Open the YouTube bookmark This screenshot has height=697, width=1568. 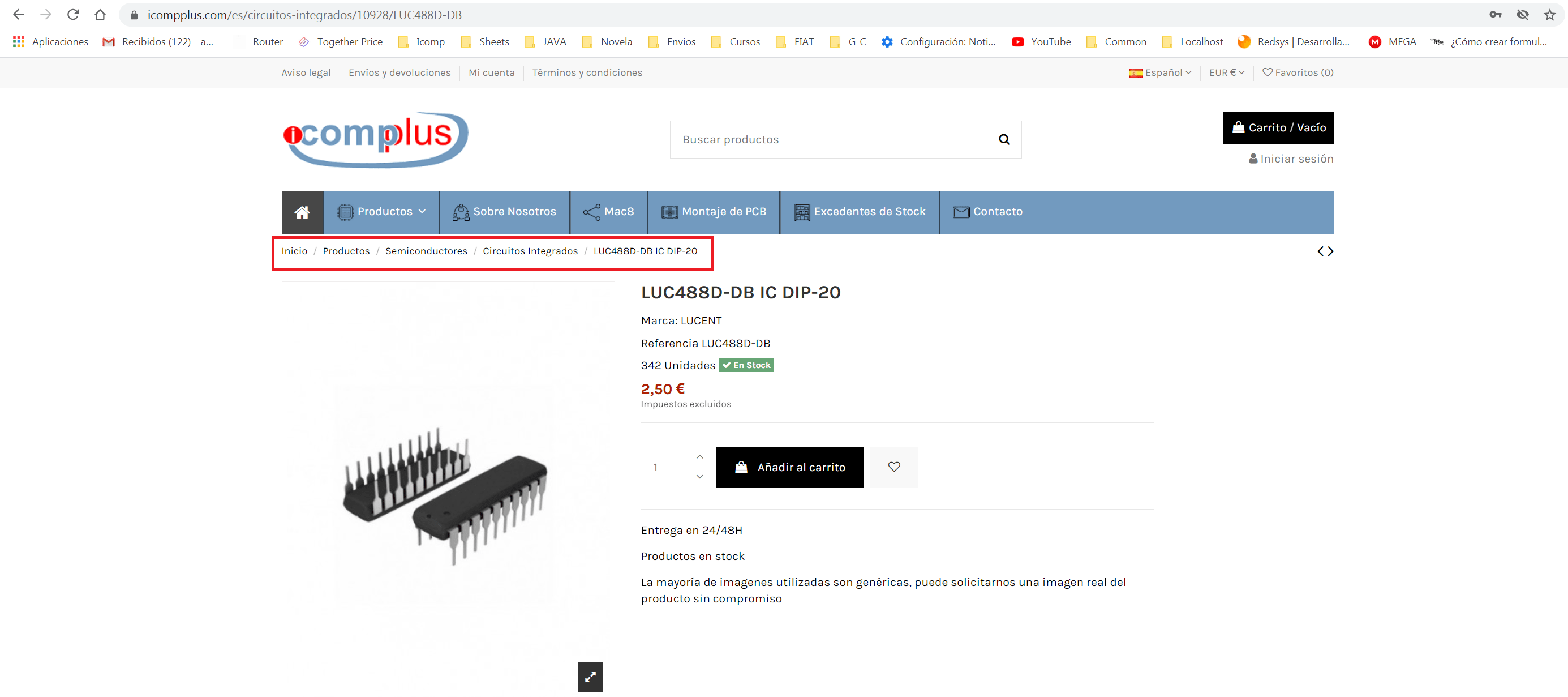click(x=1042, y=41)
